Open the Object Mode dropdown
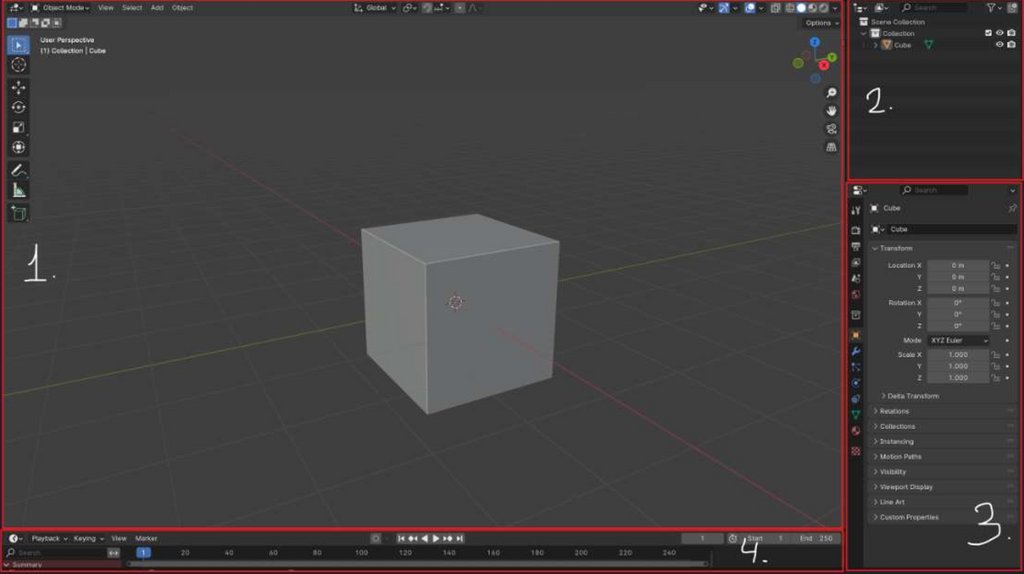This screenshot has width=1024, height=574. pyautogui.click(x=61, y=8)
